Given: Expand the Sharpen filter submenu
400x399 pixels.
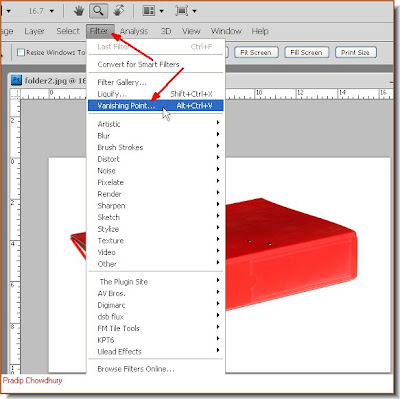Looking at the screenshot, I should [x=155, y=206].
